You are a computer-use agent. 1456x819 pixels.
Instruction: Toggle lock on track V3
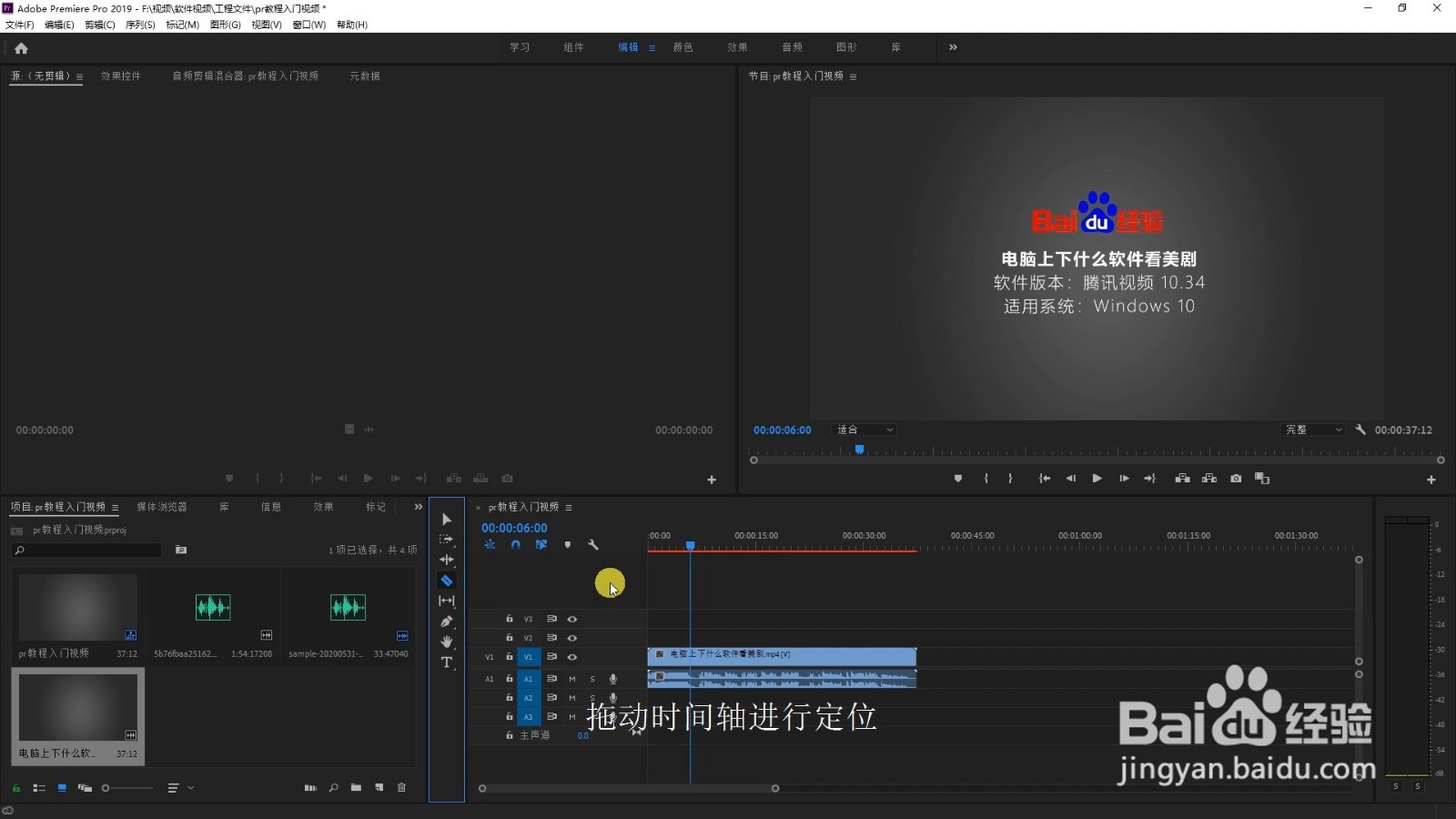click(510, 619)
